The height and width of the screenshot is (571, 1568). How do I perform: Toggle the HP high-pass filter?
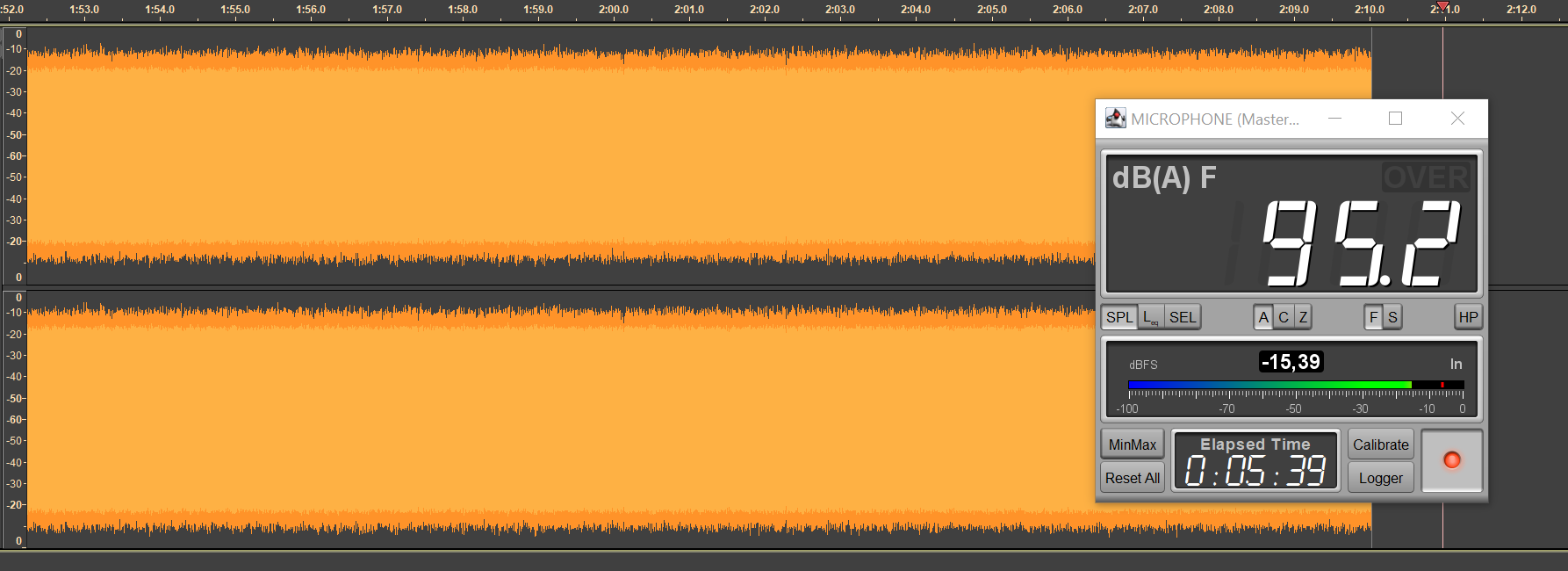tap(1468, 317)
